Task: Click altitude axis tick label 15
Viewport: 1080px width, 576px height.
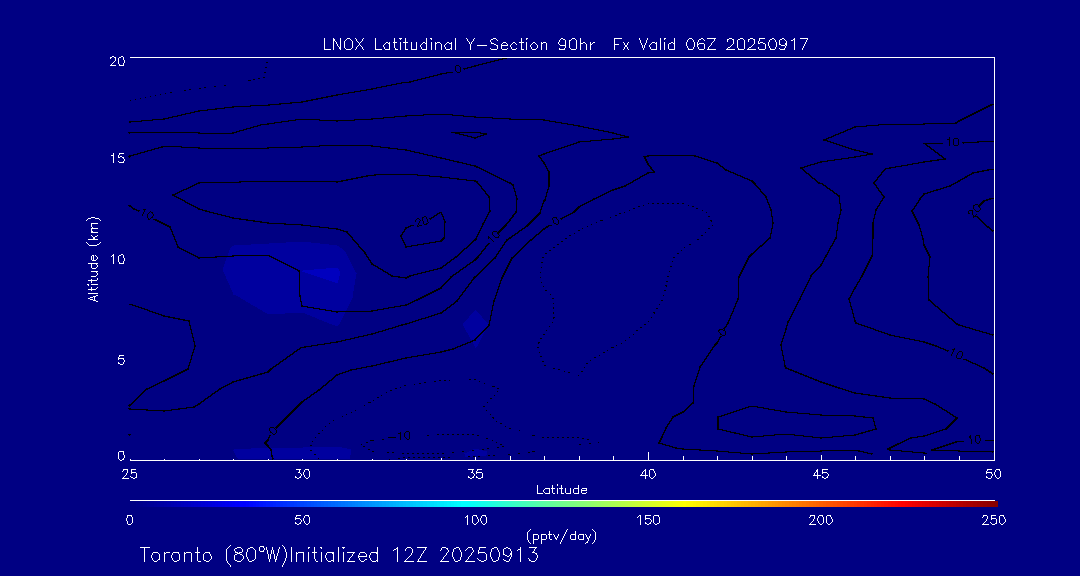Action: point(115,159)
